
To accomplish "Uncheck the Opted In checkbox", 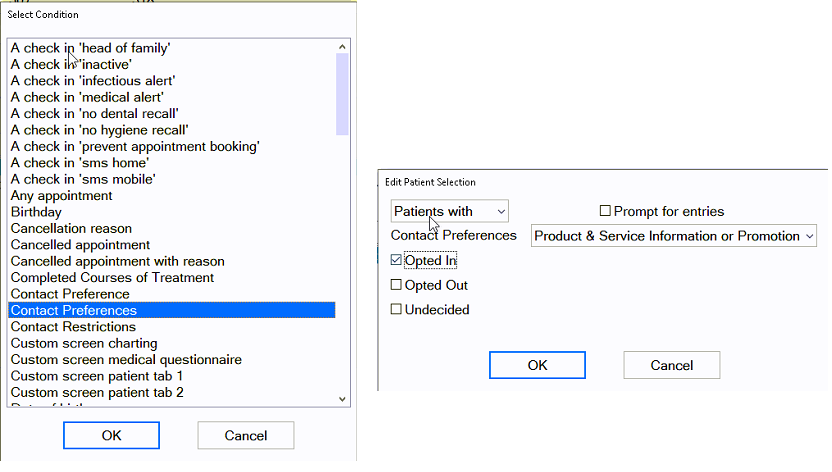I will 396,260.
